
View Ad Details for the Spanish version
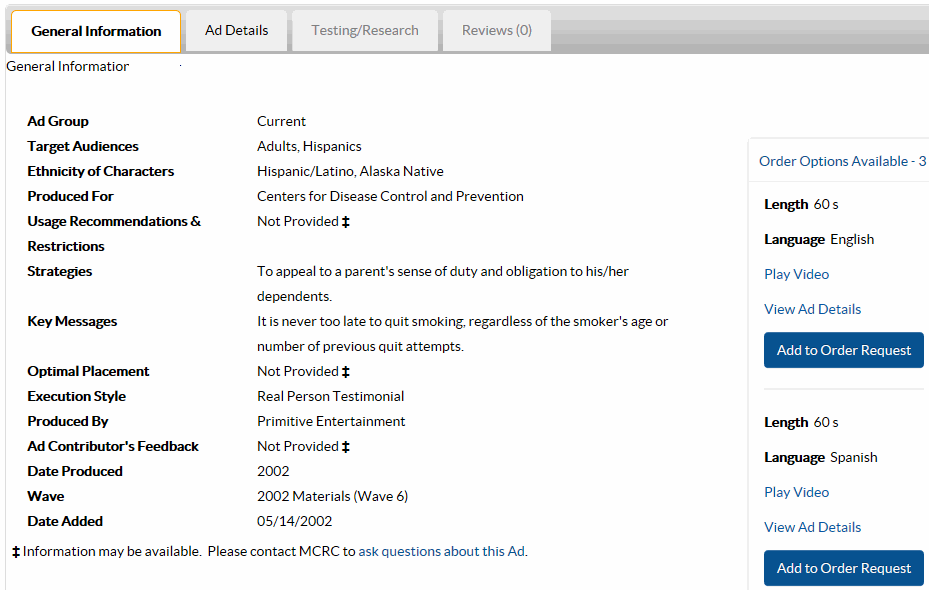(x=812, y=527)
